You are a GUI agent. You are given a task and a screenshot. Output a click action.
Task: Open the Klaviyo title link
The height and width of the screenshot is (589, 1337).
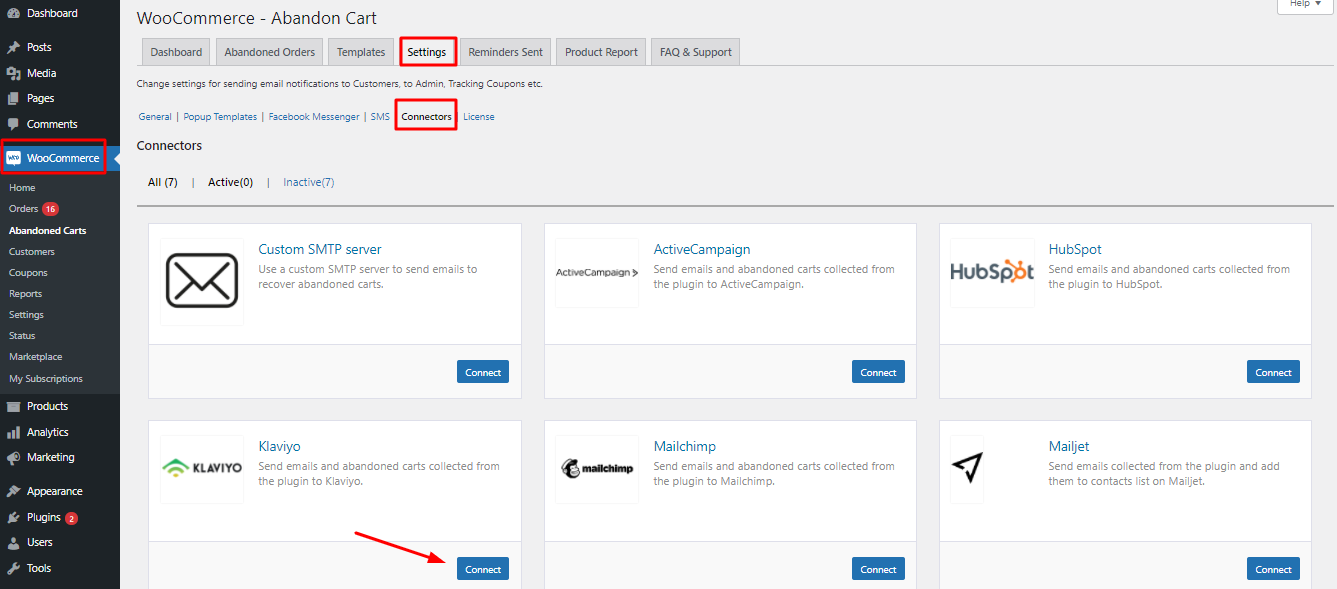279,446
